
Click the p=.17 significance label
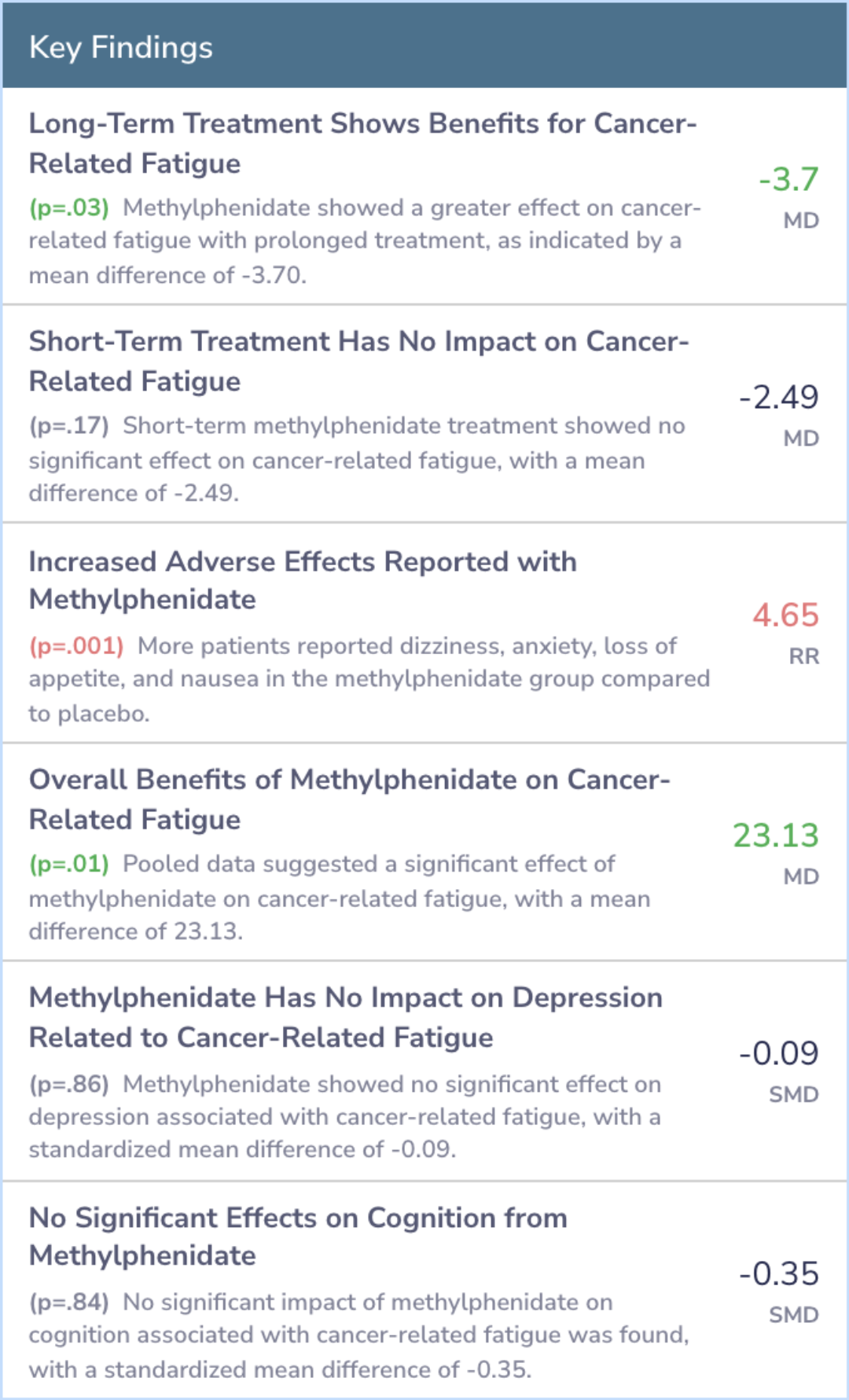tap(69, 425)
